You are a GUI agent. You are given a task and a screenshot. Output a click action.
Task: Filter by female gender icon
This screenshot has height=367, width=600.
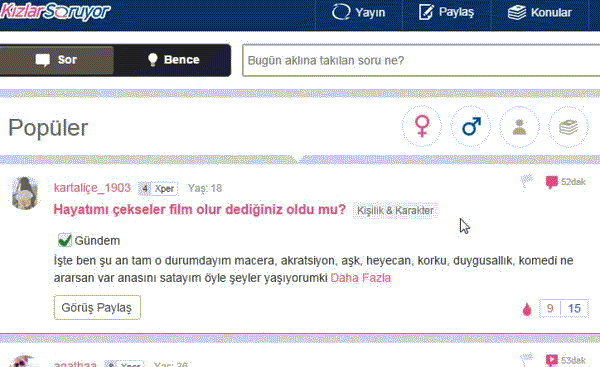click(422, 127)
